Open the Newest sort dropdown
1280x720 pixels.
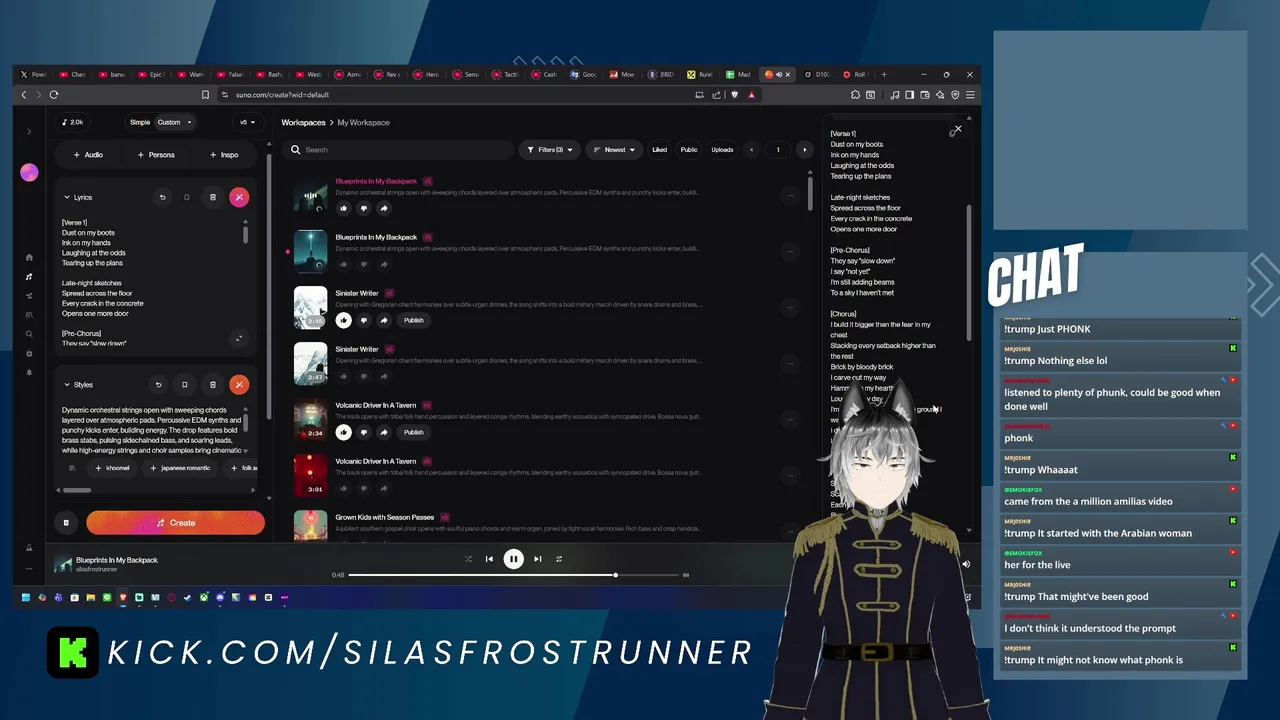614,150
